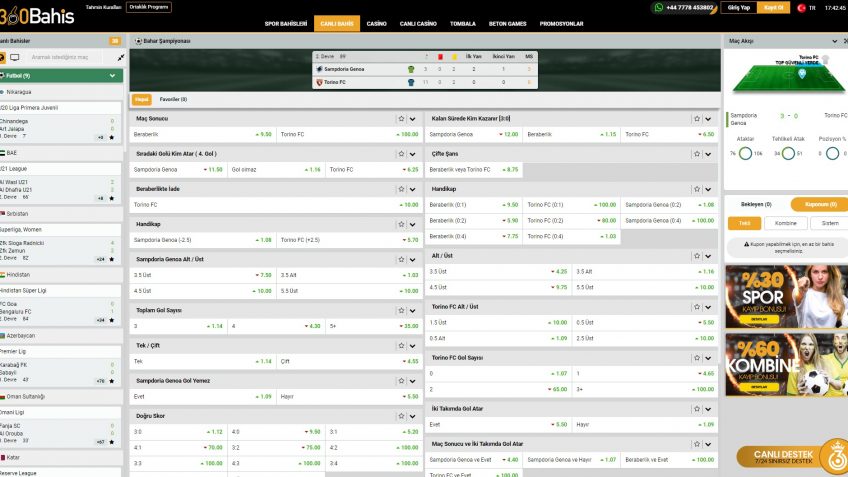Open the CASINO menu item
The width and height of the screenshot is (848, 477).
[376, 23]
